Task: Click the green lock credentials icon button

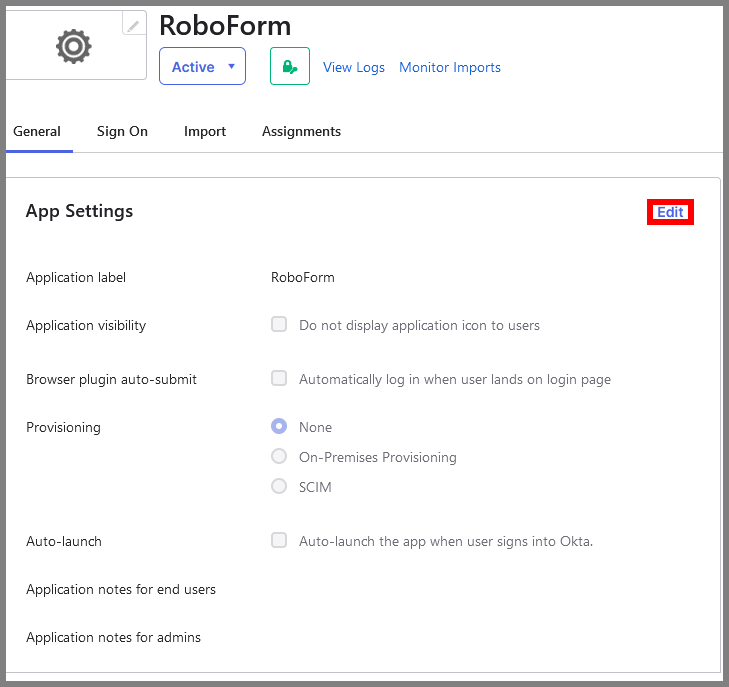Action: pyautogui.click(x=289, y=67)
